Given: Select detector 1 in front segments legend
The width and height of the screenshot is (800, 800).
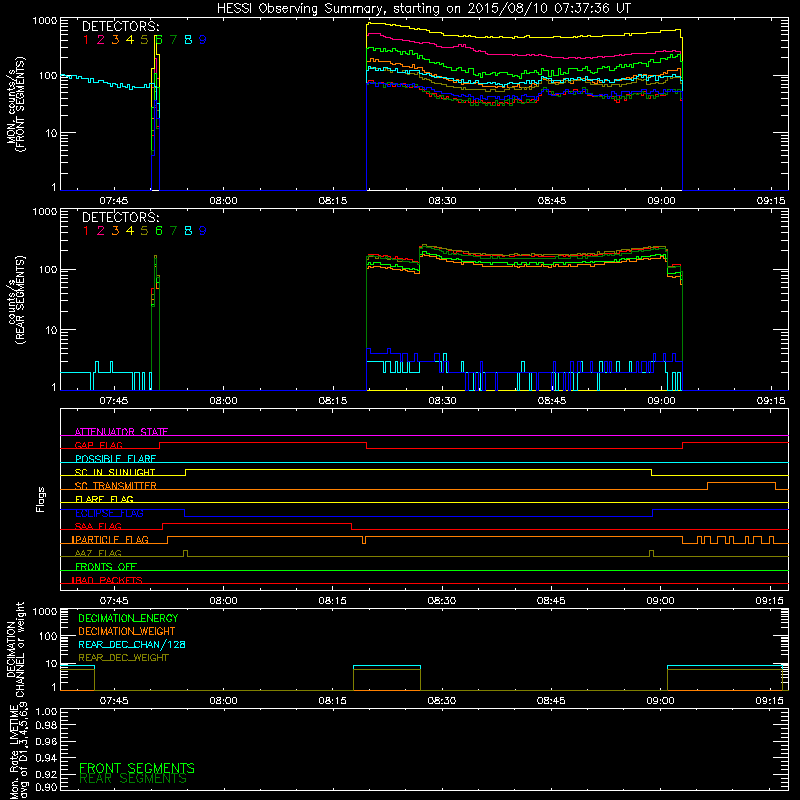Looking at the screenshot, I should tap(86, 40).
